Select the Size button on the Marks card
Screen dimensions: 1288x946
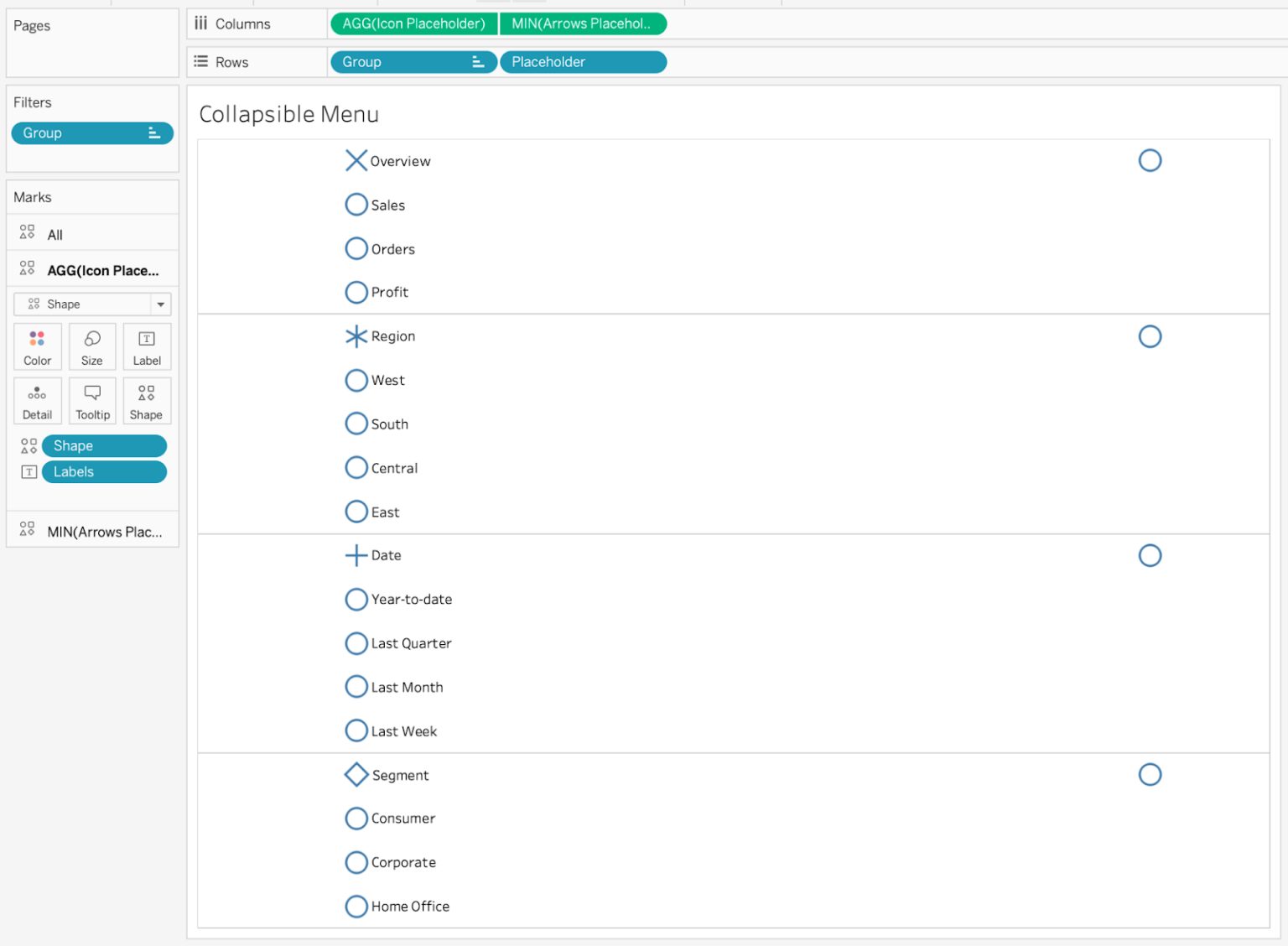pos(91,346)
